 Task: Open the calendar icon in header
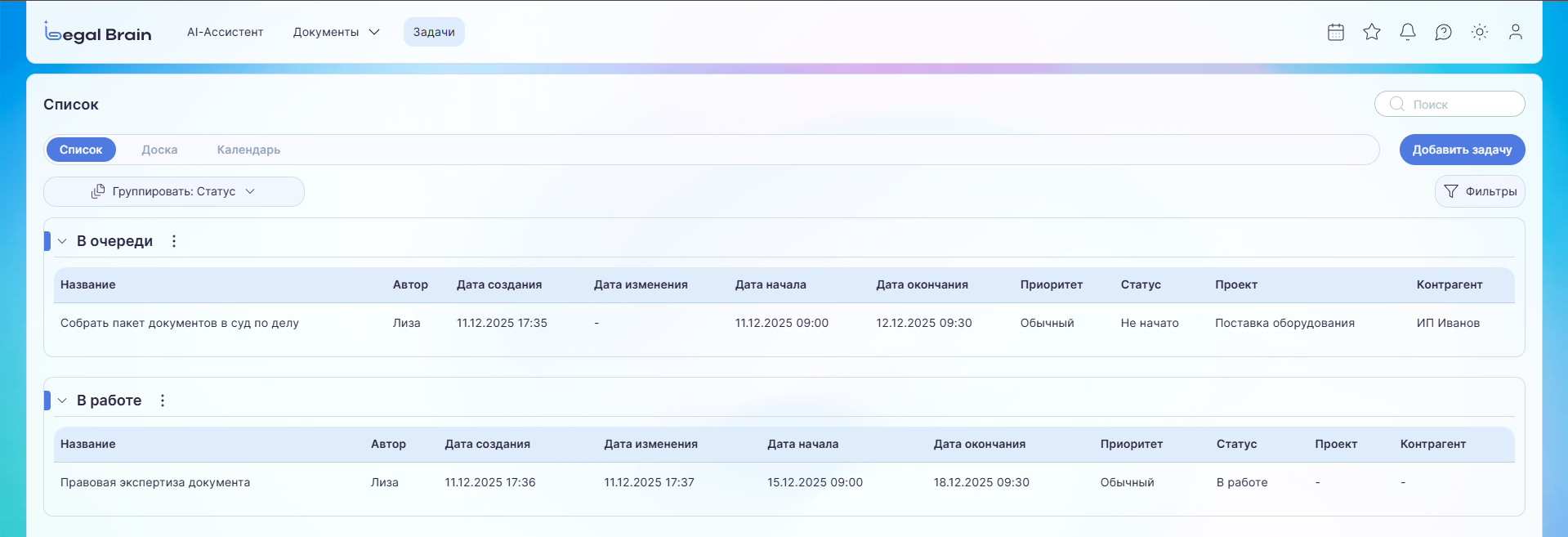pyautogui.click(x=1336, y=32)
